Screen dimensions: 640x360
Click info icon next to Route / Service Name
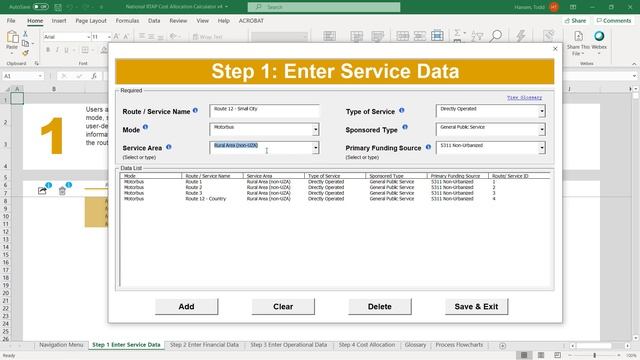click(x=195, y=110)
